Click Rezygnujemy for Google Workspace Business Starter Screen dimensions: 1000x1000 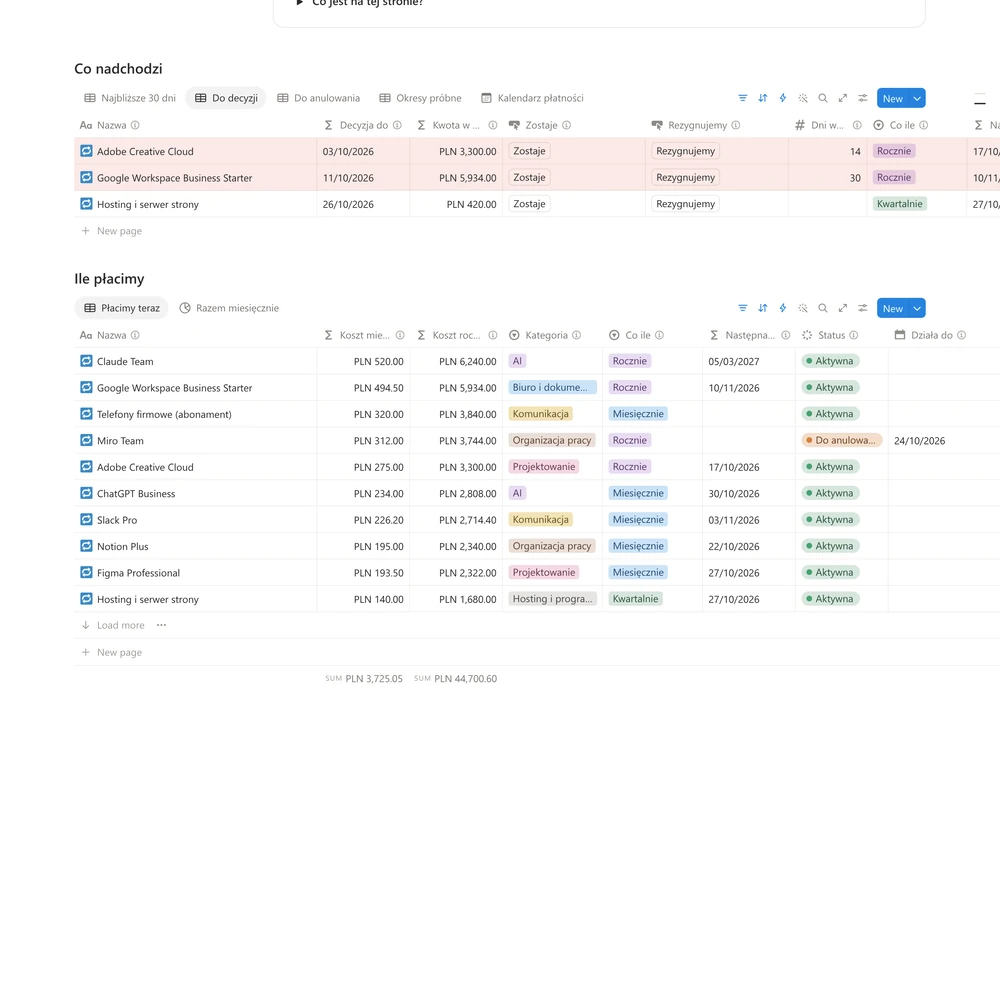tap(686, 177)
